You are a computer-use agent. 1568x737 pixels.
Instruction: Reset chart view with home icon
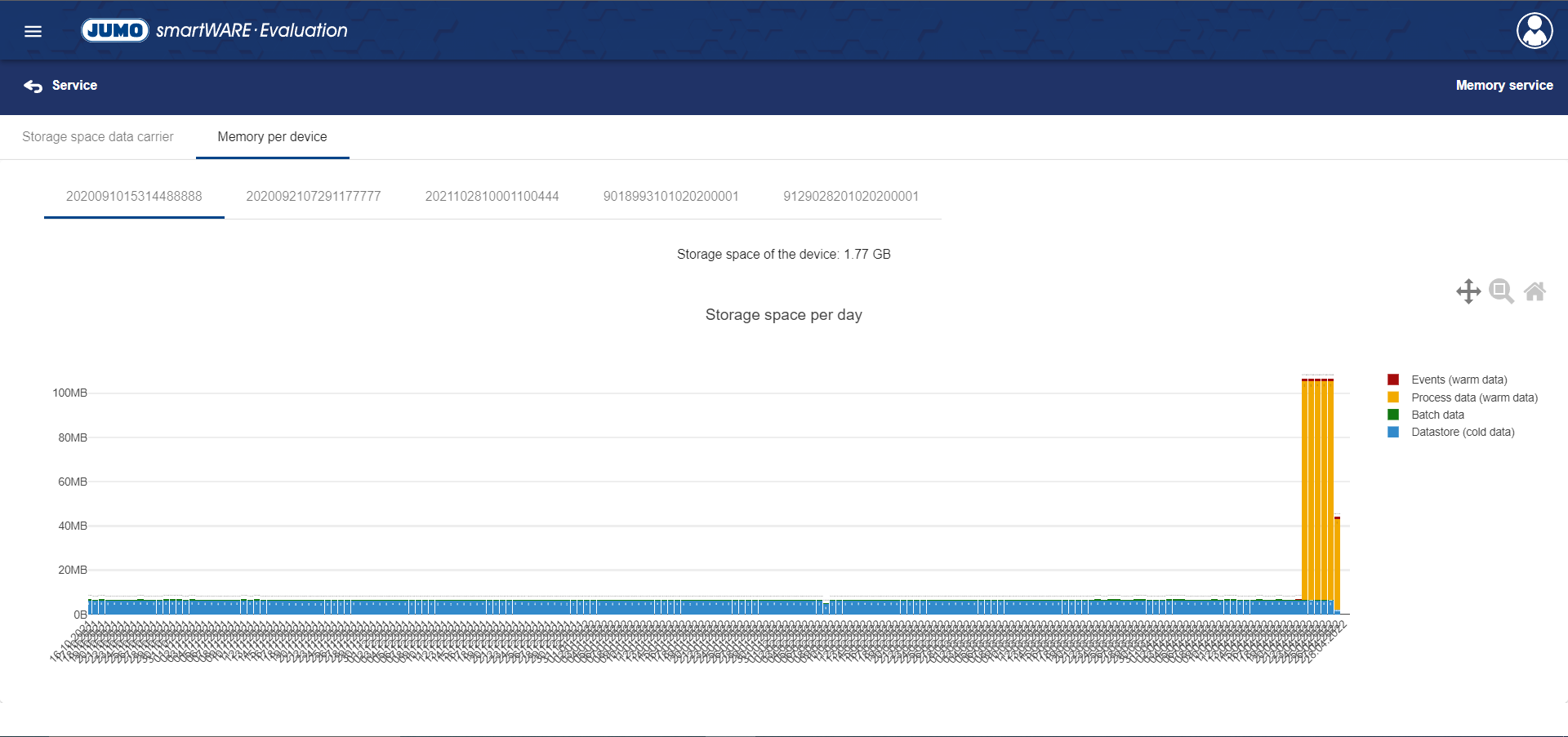(x=1535, y=291)
